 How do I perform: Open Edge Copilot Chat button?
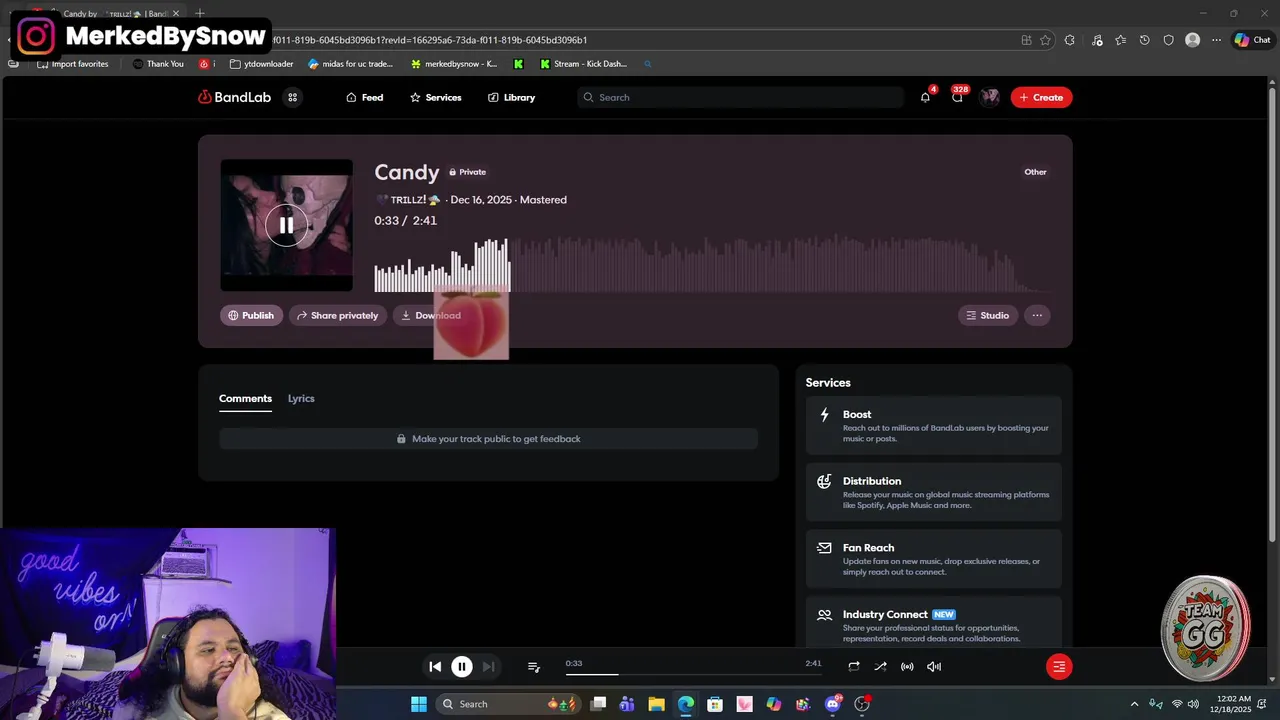click(x=1253, y=40)
